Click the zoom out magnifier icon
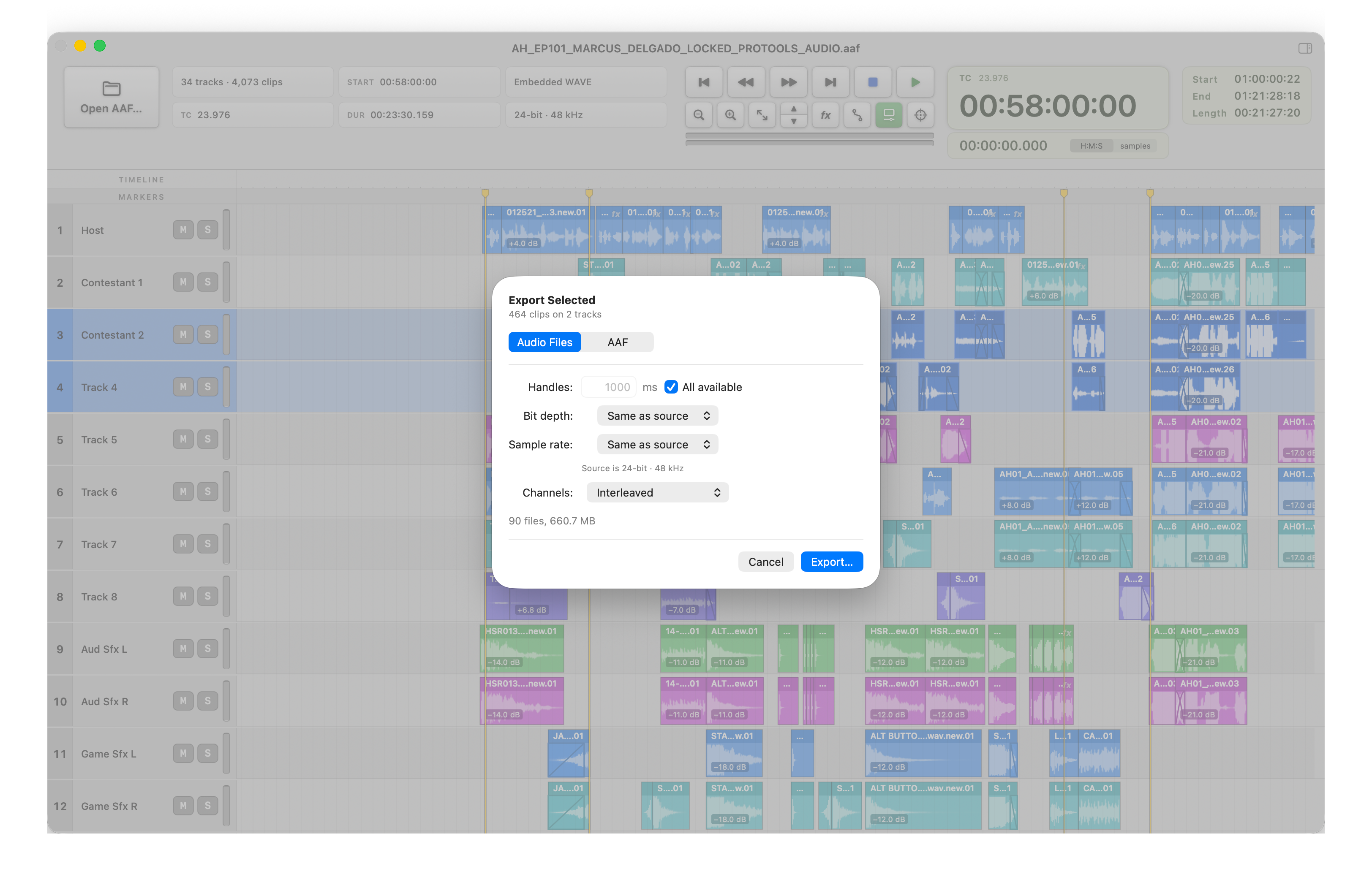This screenshot has height=896, width=1372. [699, 115]
